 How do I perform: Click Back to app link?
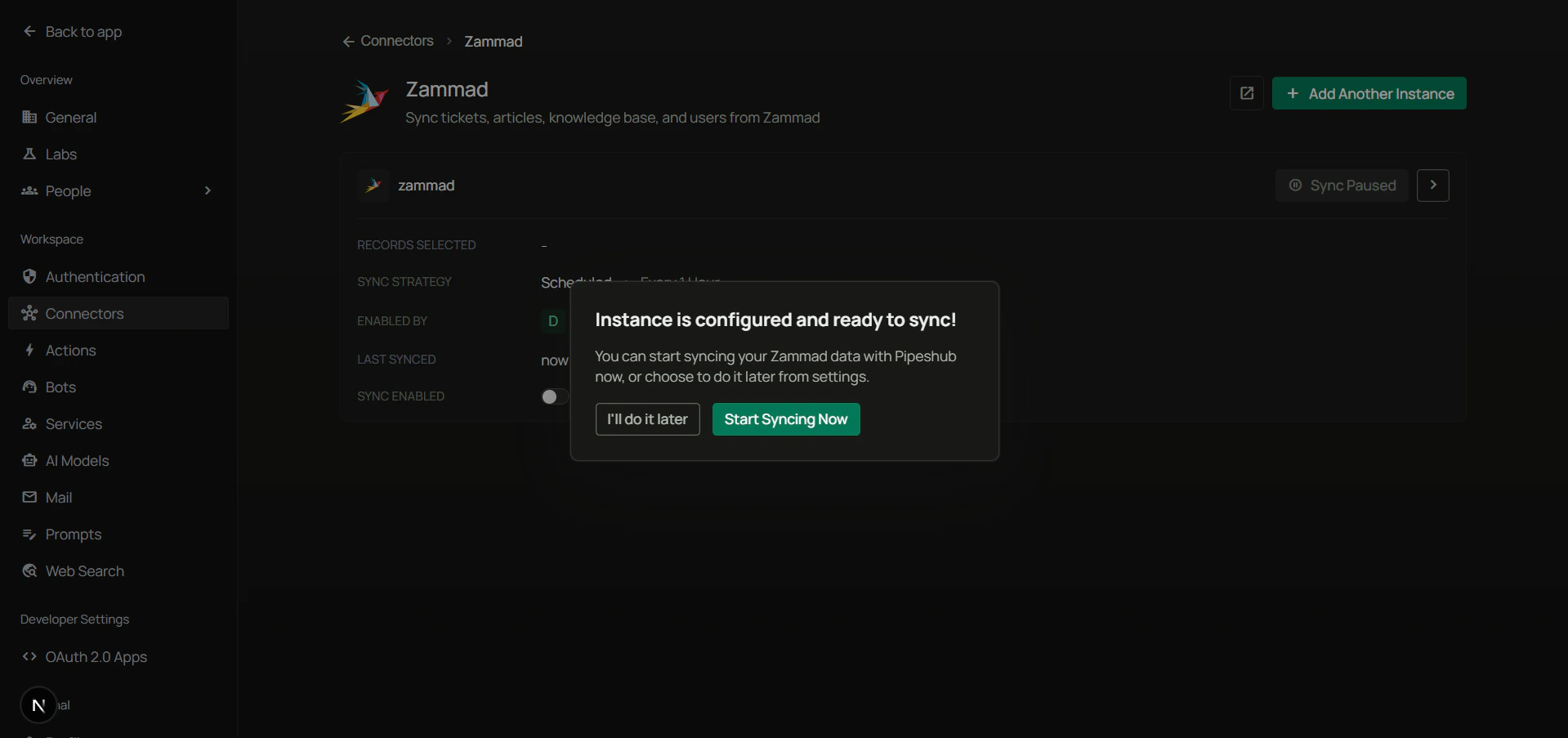click(83, 31)
